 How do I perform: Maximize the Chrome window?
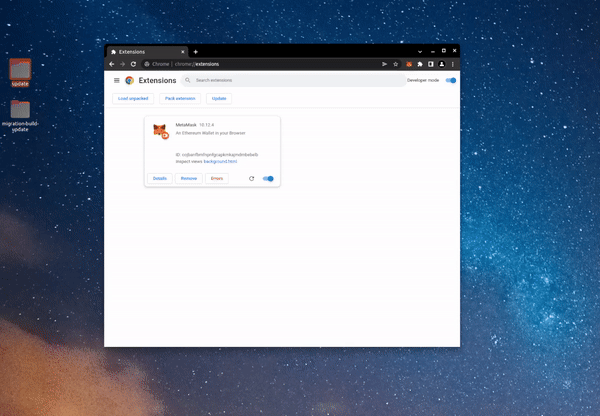[x=443, y=51]
